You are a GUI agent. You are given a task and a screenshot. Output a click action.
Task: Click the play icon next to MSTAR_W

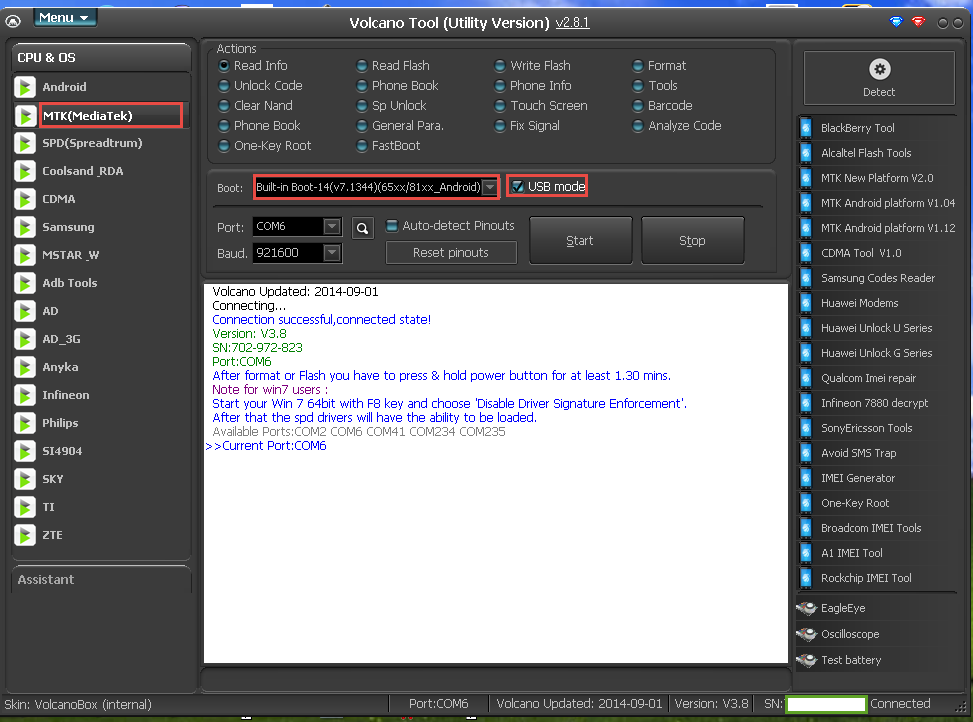tap(25, 255)
